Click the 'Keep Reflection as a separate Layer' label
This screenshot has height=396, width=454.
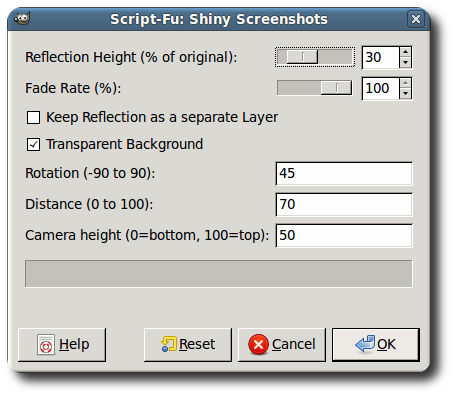point(162,117)
